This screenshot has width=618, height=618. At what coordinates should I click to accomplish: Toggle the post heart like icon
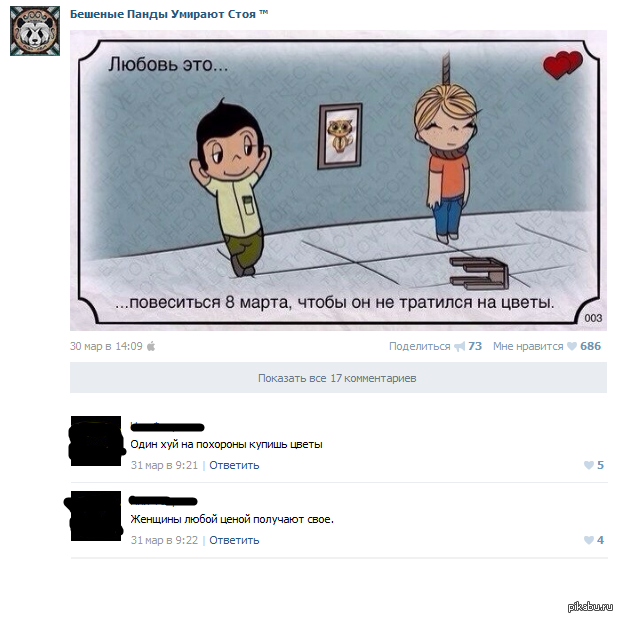click(x=572, y=346)
